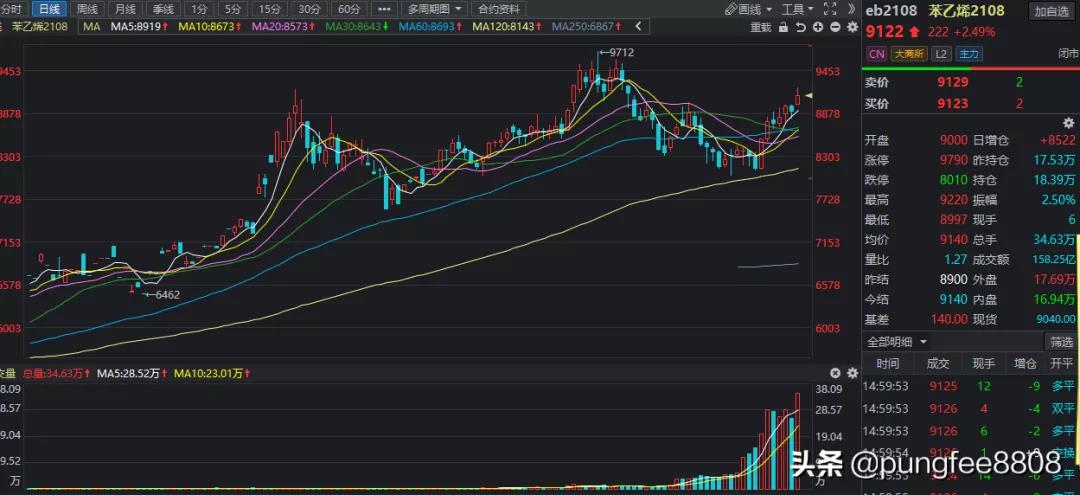
Task: Open the 全部明细 details dropdown
Action: (x=900, y=340)
